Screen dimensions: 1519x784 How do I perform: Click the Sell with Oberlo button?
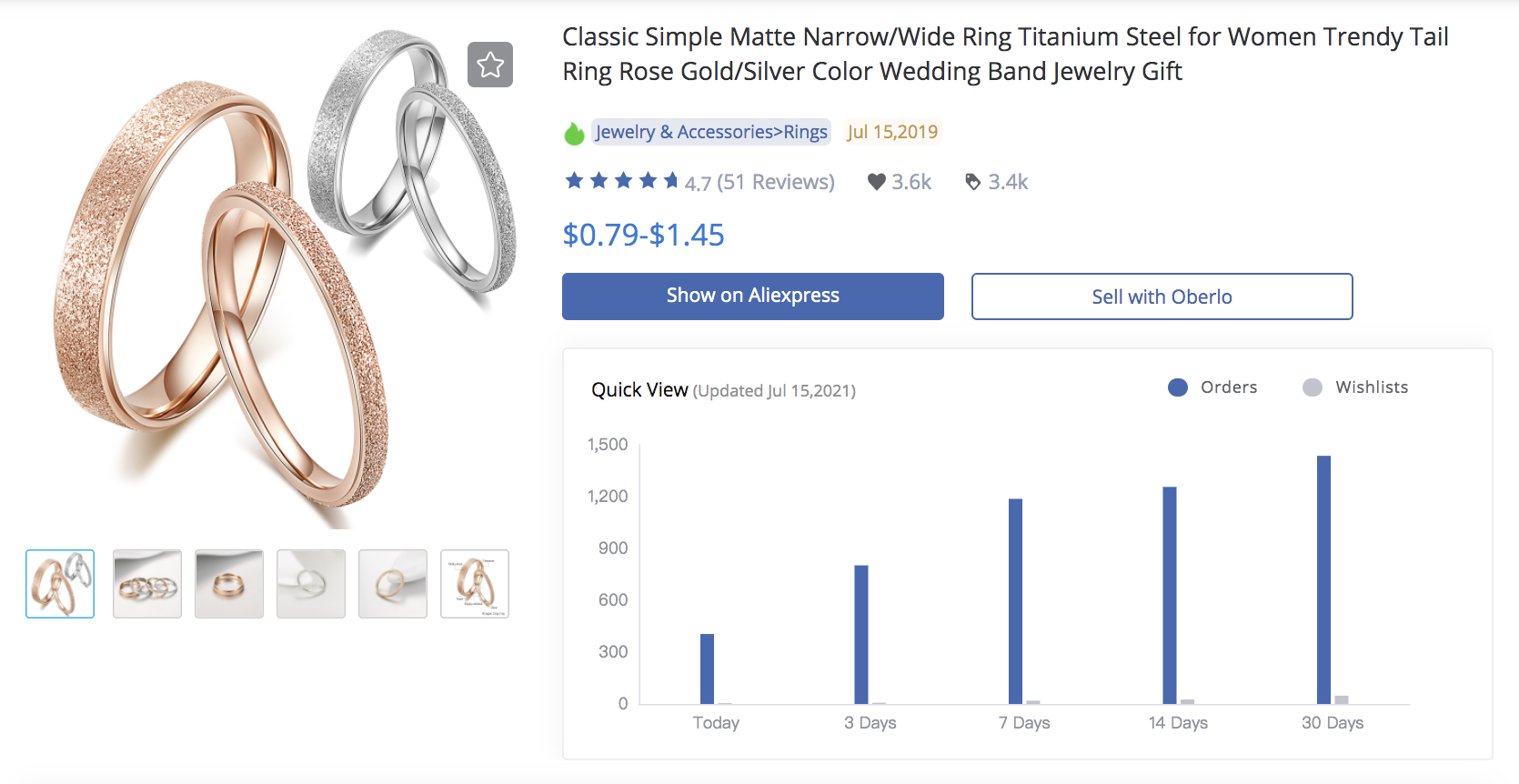pos(1162,296)
